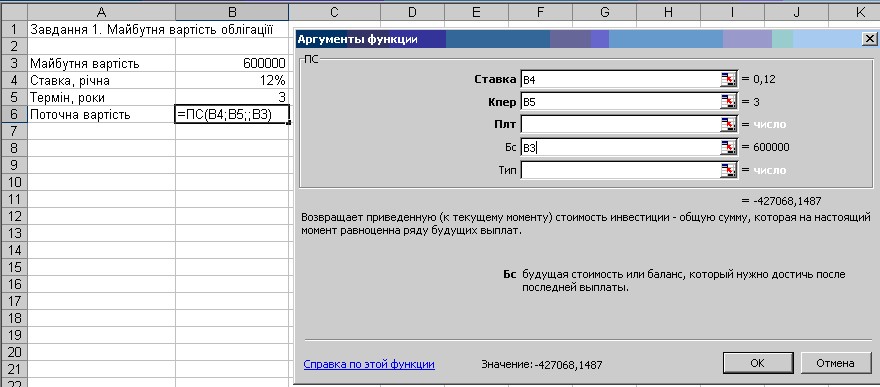
Task: Click the Плт argument label
Action: pyautogui.click(x=506, y=124)
